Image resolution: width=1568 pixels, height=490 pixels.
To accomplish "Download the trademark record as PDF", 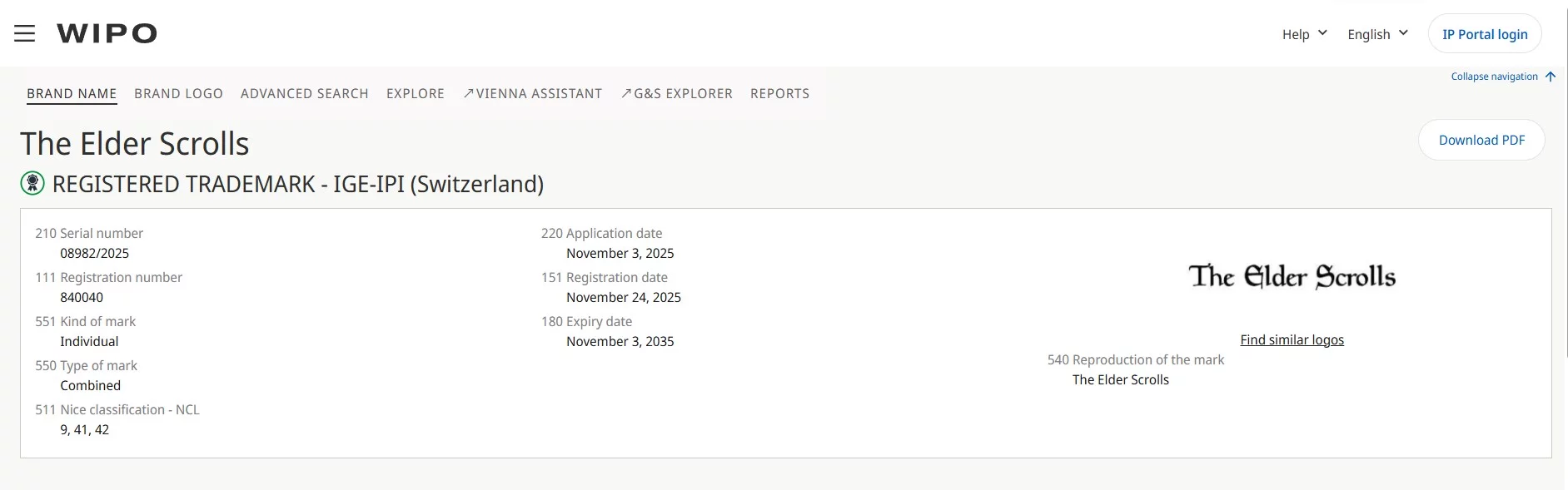I will 1481,140.
